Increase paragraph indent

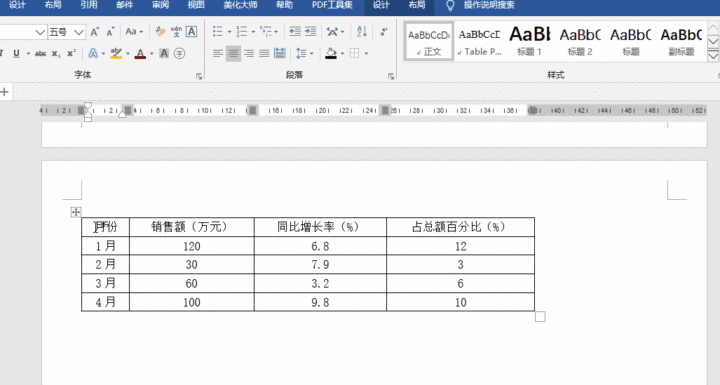click(x=310, y=31)
